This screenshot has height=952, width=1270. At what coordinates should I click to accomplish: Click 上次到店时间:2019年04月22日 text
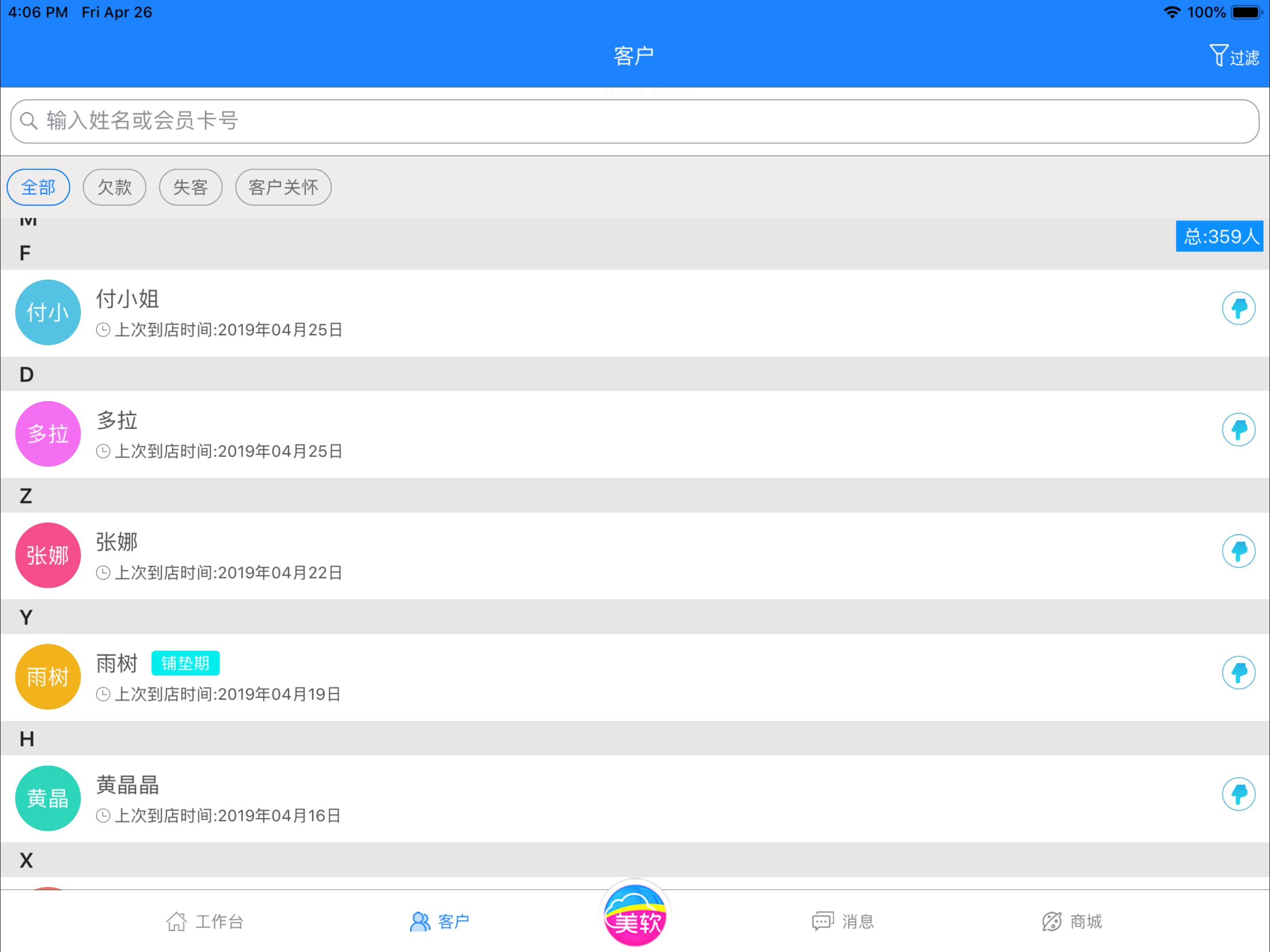229,573
